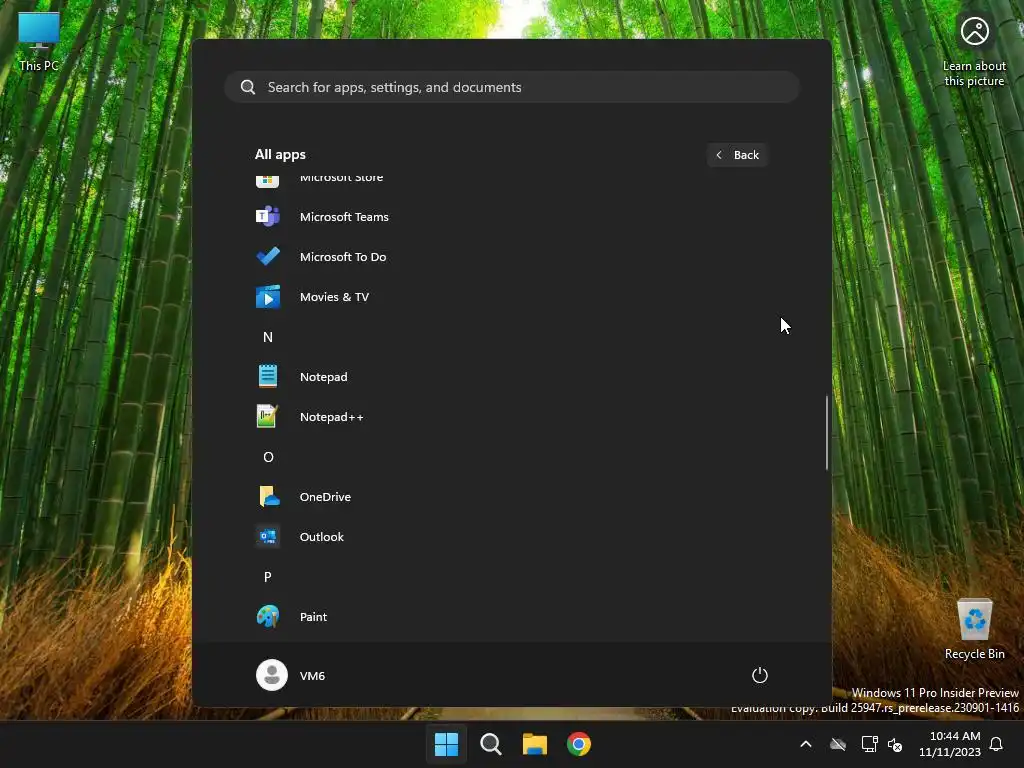Go Back from All apps list
Screen dimensions: 1024x768
pyautogui.click(x=737, y=155)
